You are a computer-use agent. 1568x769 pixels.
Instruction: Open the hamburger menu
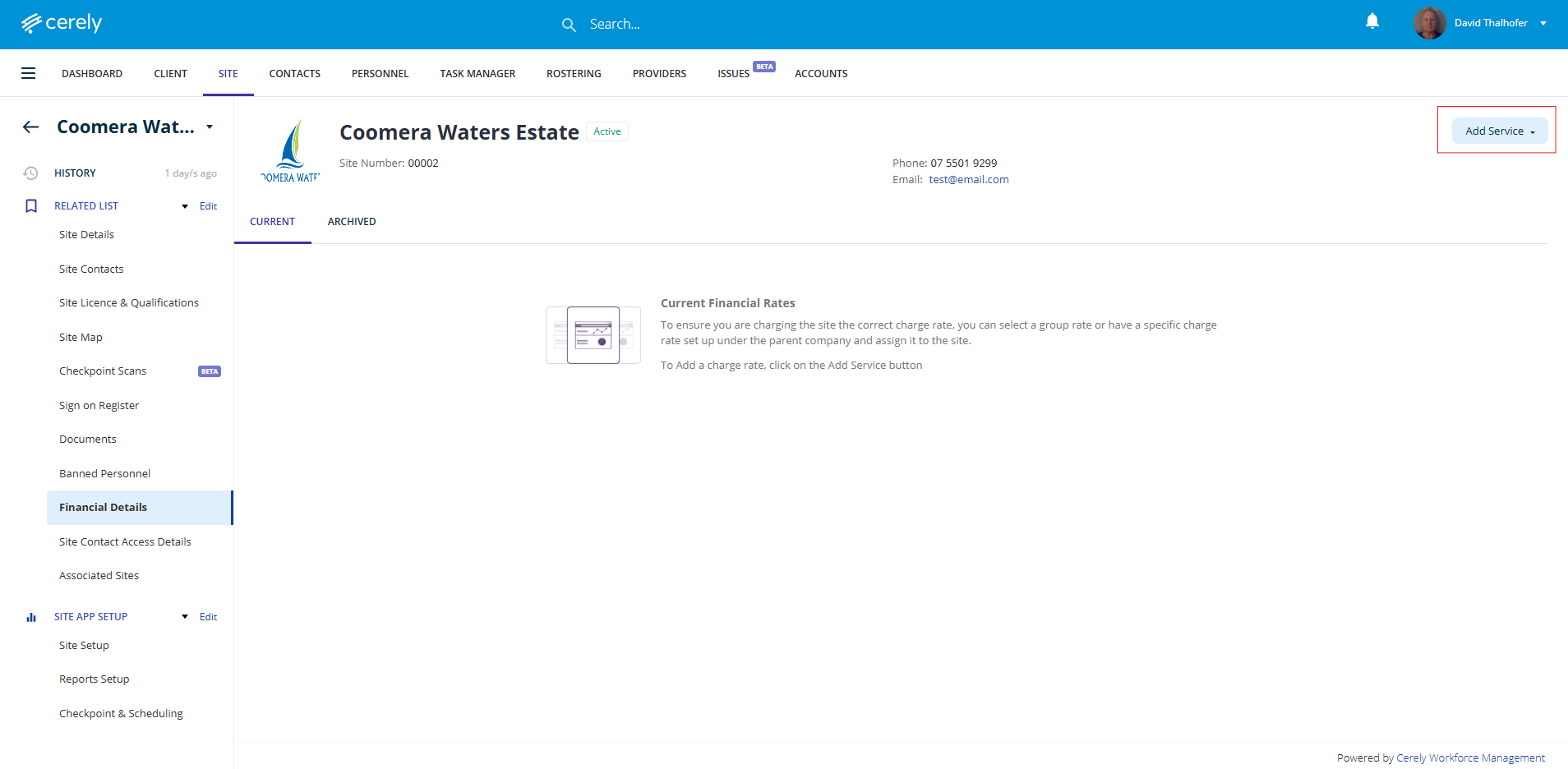[x=29, y=73]
